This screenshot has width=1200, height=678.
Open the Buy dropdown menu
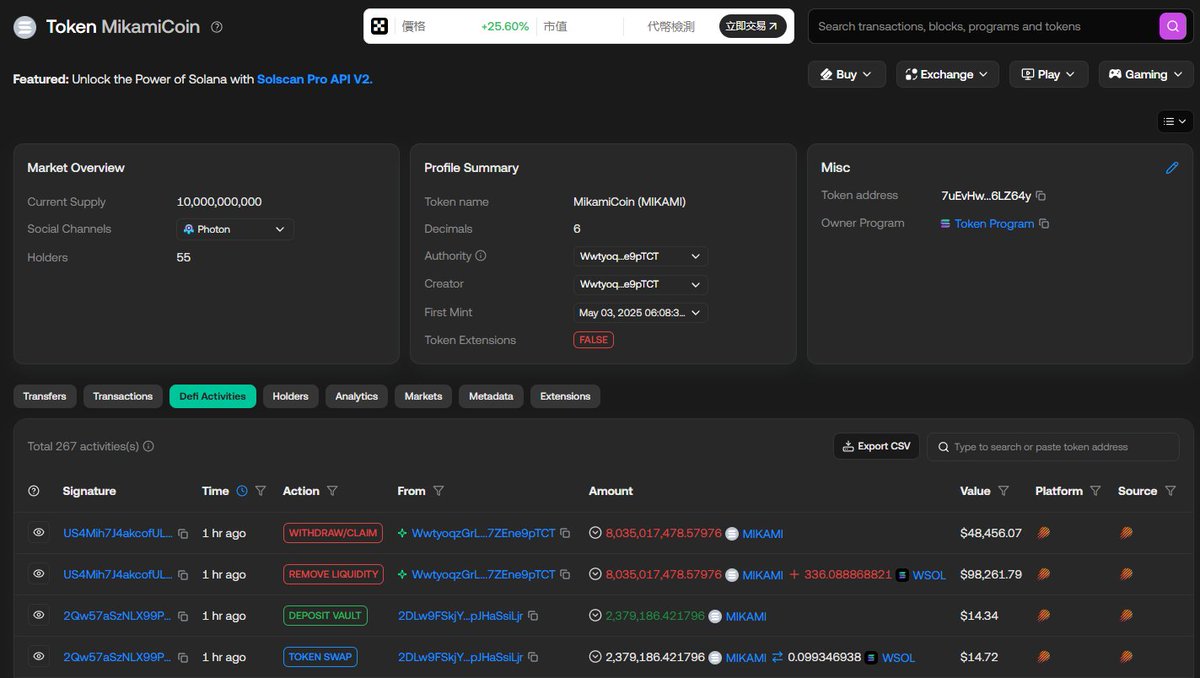pos(846,74)
